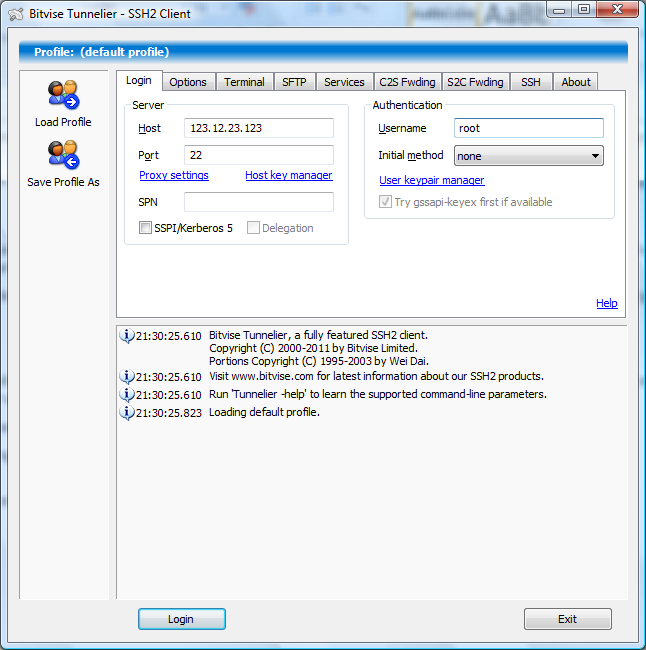This screenshot has width=646, height=650.
Task: Click the Exit button
Action: [568, 619]
